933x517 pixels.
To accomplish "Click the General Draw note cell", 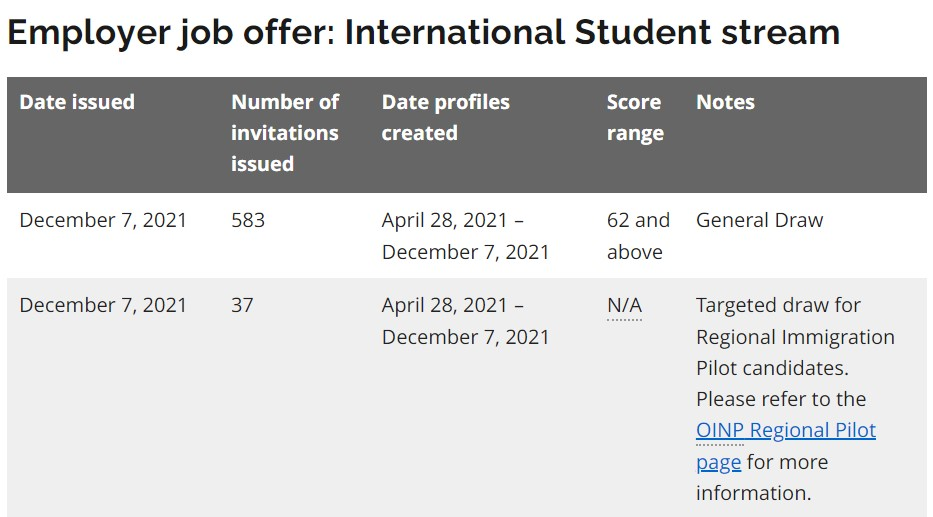I will 759,220.
